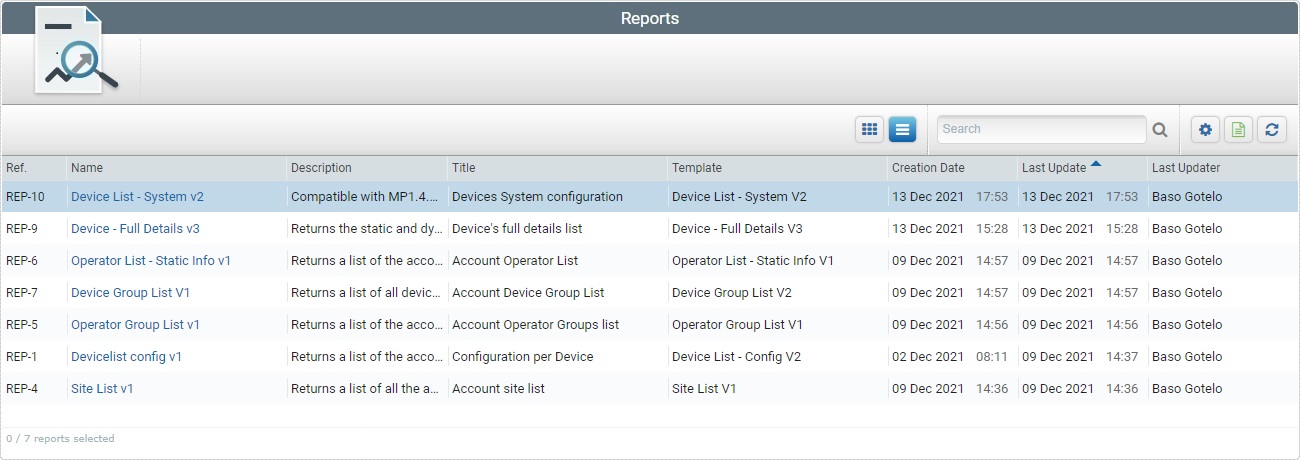Sort by Ref. column header
This screenshot has height=460, width=1300.
point(33,168)
